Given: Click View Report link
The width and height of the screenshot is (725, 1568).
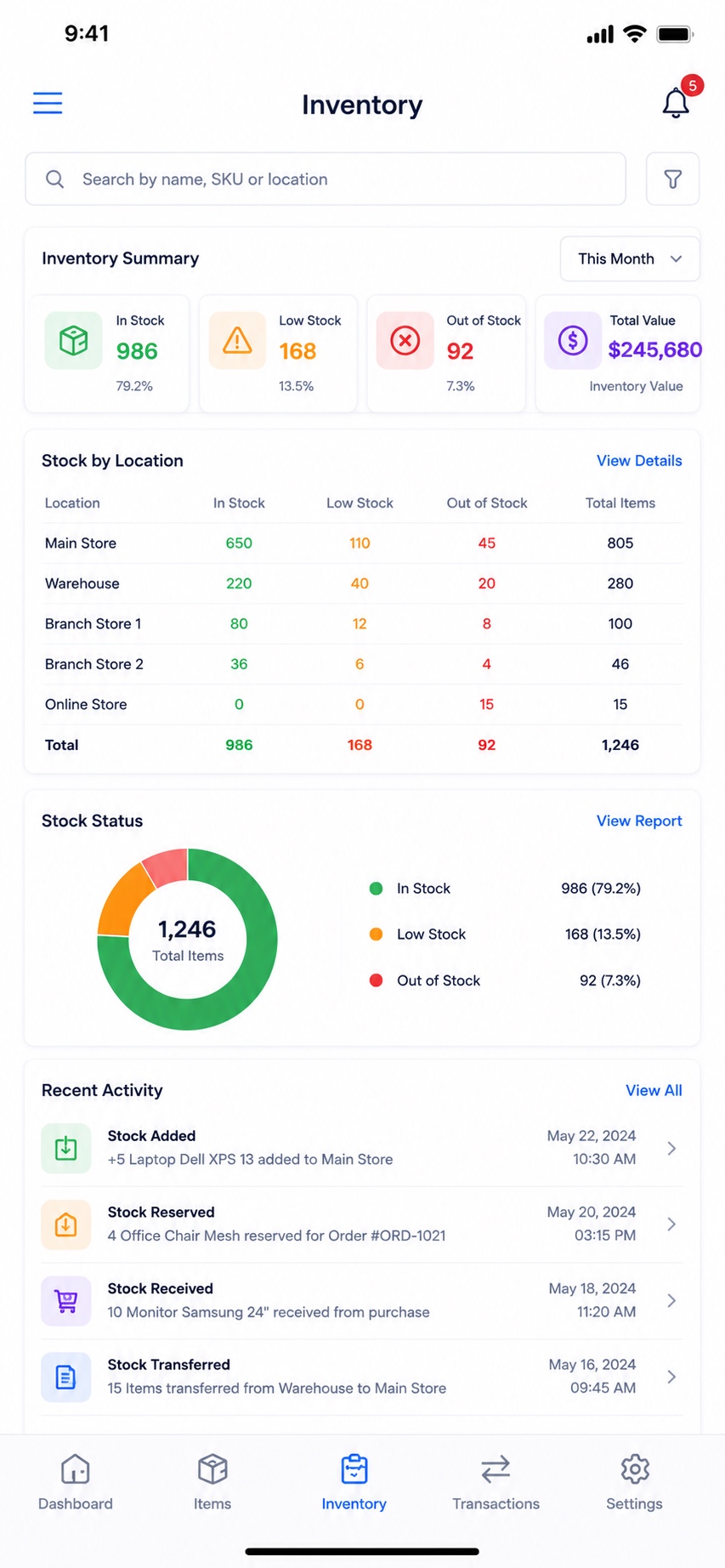Looking at the screenshot, I should (639, 821).
